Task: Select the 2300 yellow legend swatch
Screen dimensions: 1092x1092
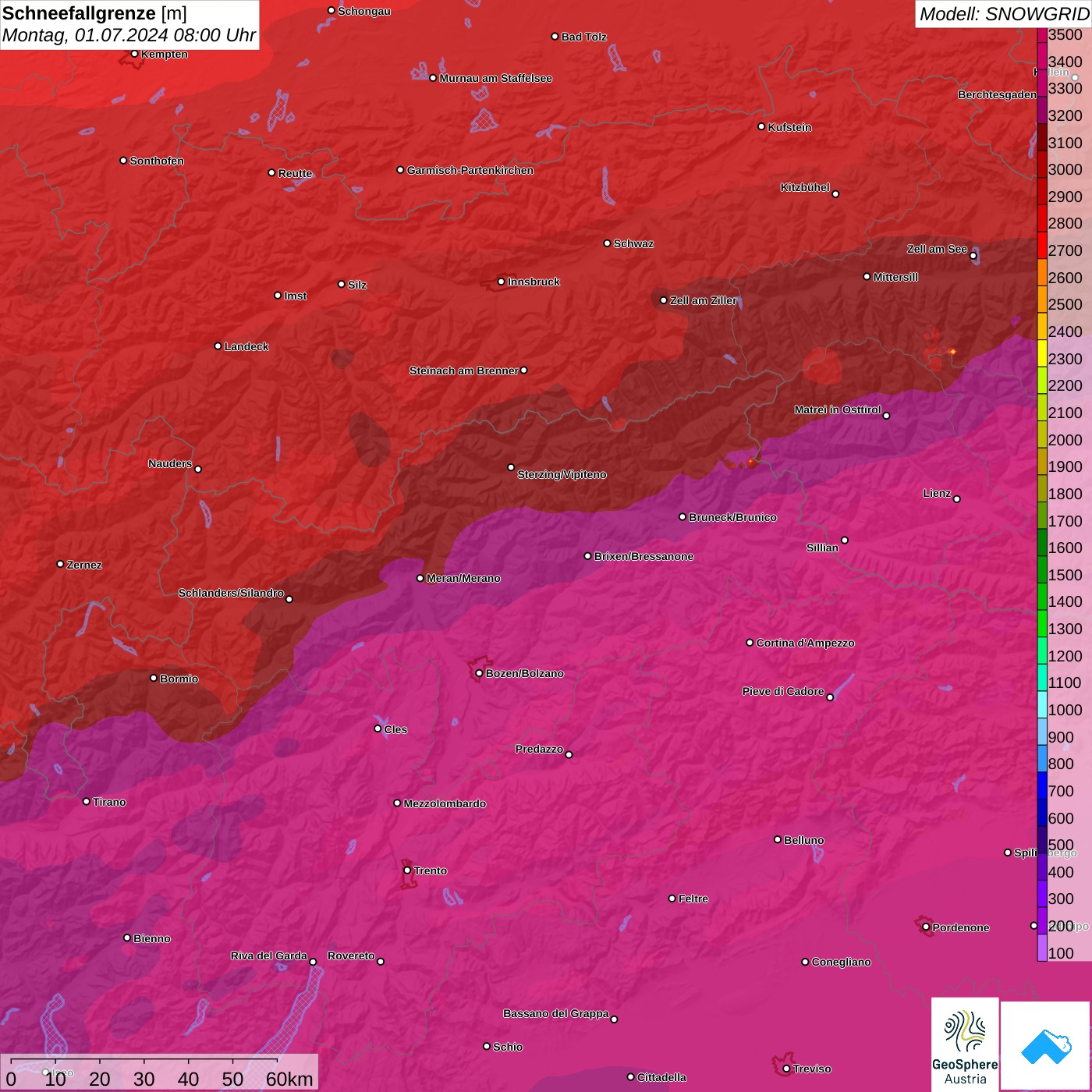Action: point(1042,353)
